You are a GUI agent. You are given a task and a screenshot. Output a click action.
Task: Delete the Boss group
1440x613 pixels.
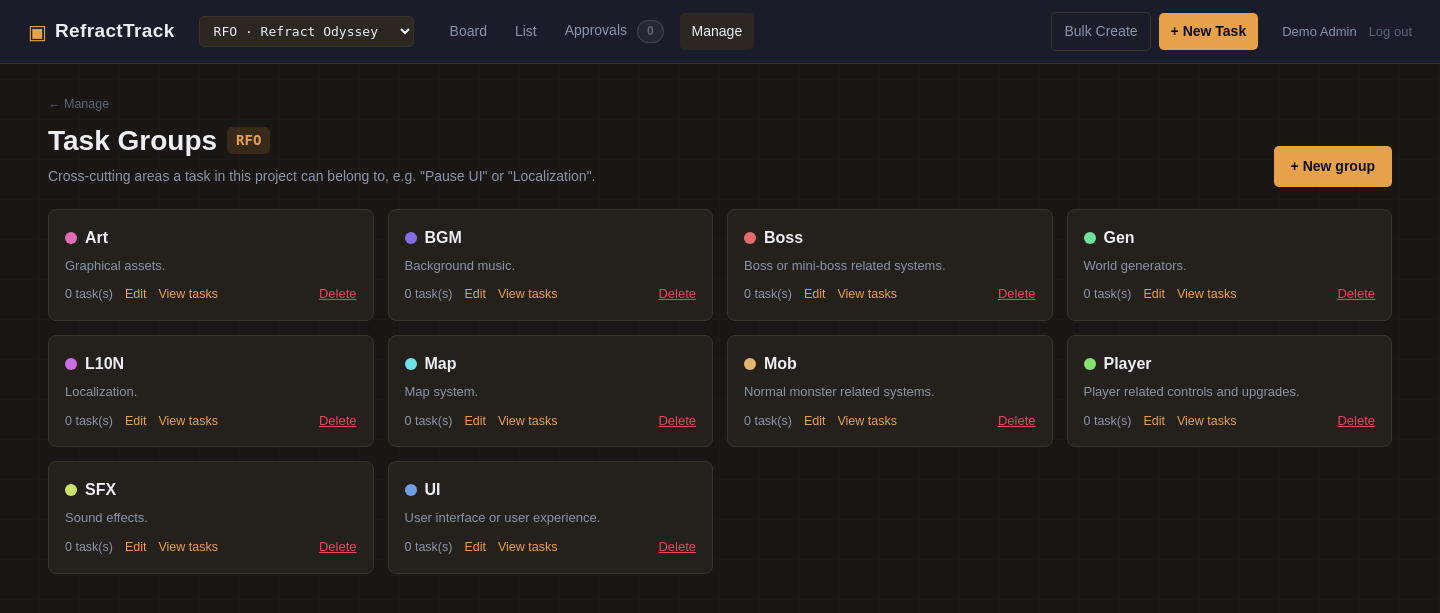[1017, 294]
